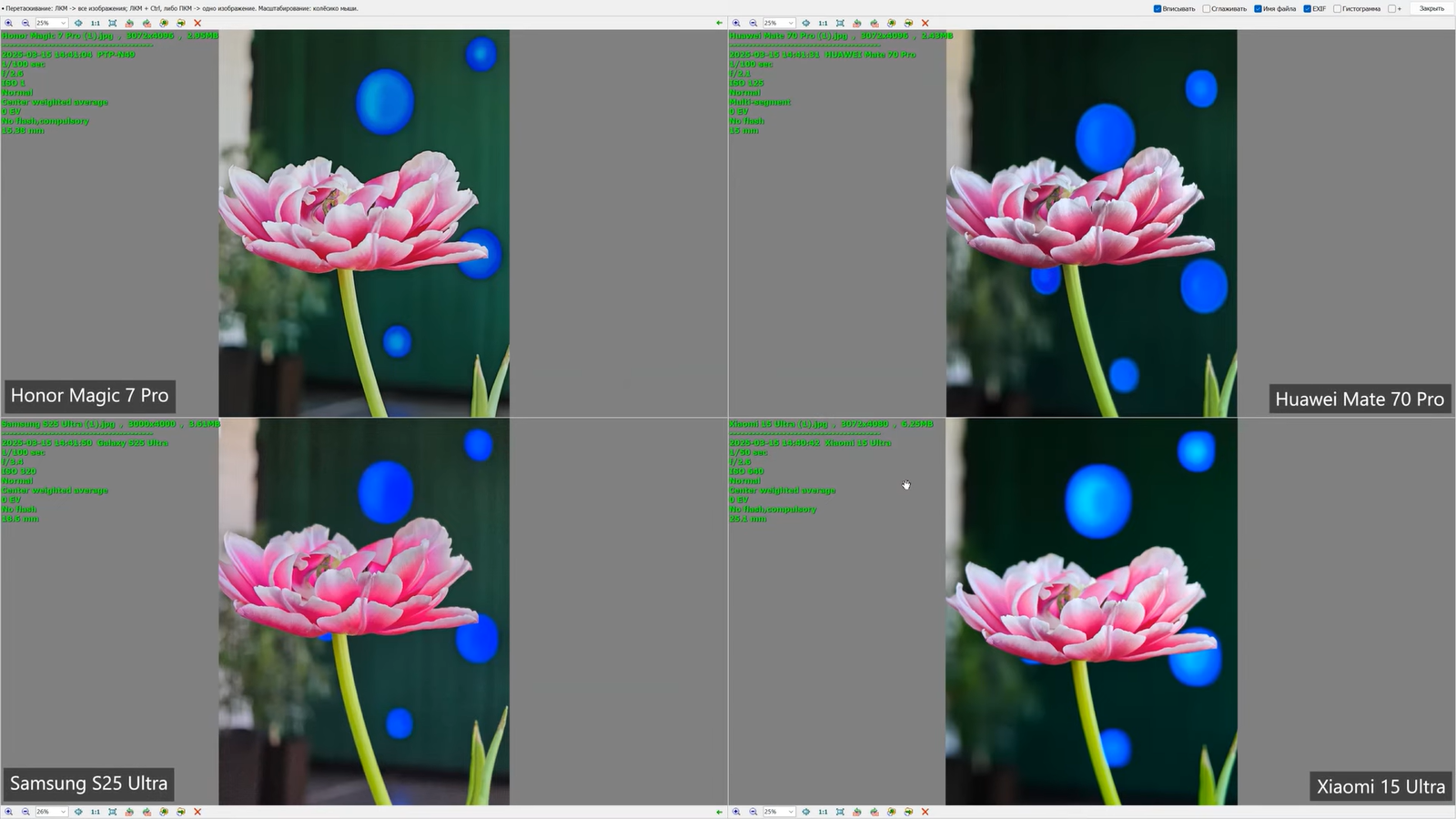Click the green file name Xiaomi 15 Ultra (1).jpg
Image resolution: width=1456 pixels, height=819 pixels.
[779, 424]
